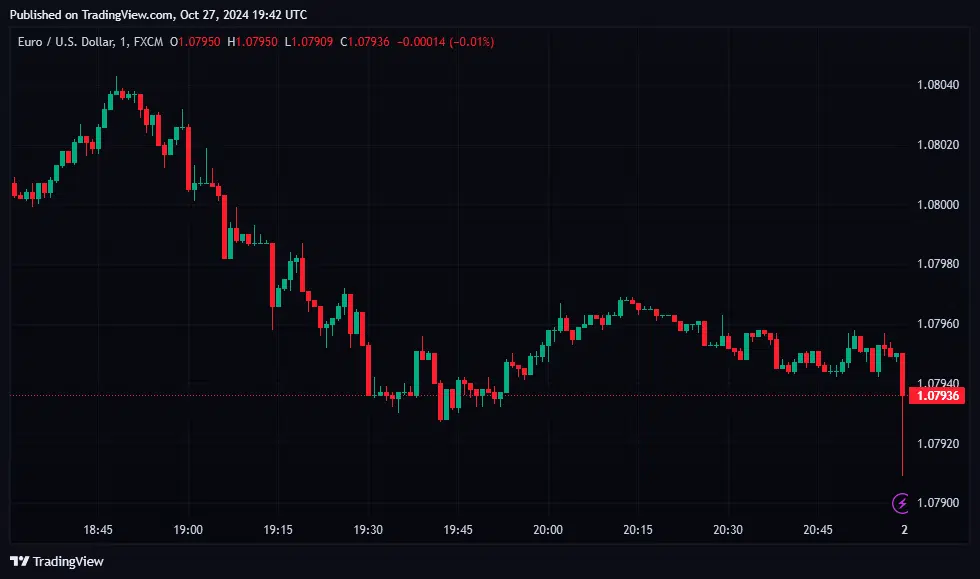The height and width of the screenshot is (579, 980).
Task: Click the 1.07960 price axis label
Action: [938, 324]
